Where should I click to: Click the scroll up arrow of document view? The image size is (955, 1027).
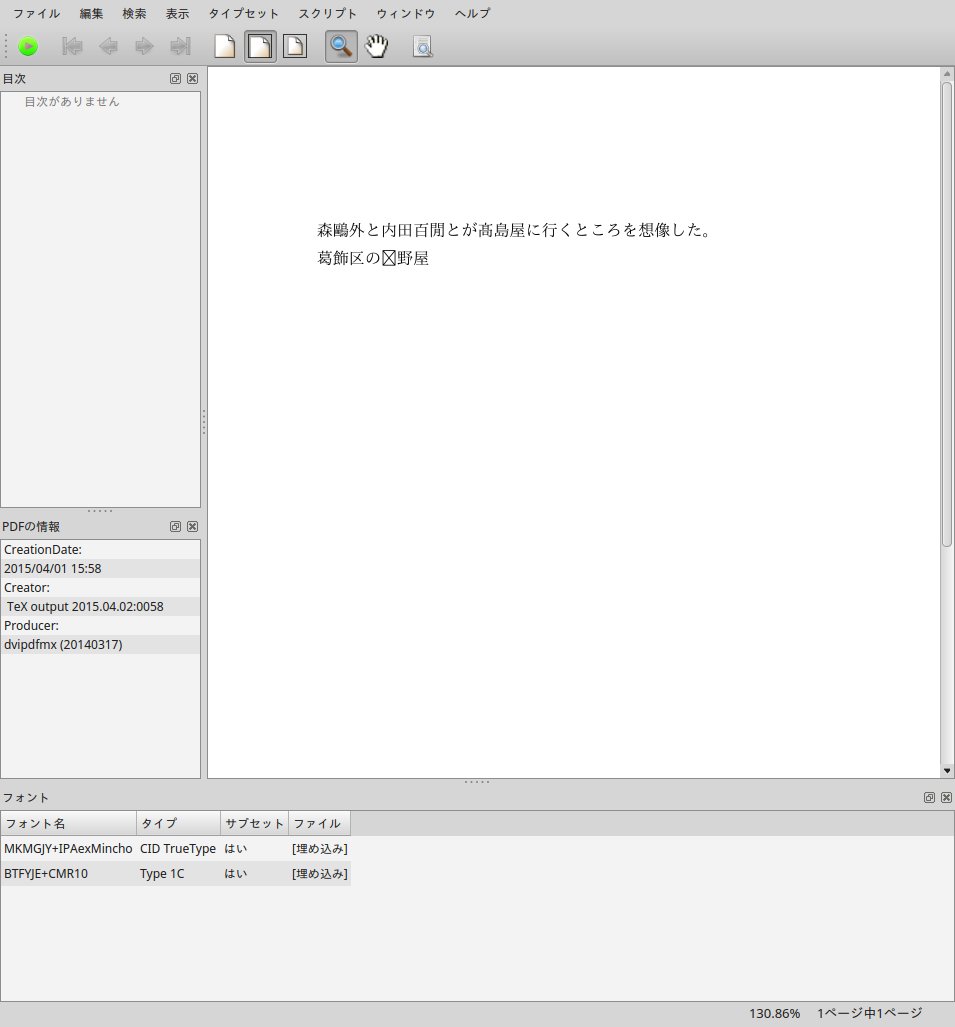point(947,73)
